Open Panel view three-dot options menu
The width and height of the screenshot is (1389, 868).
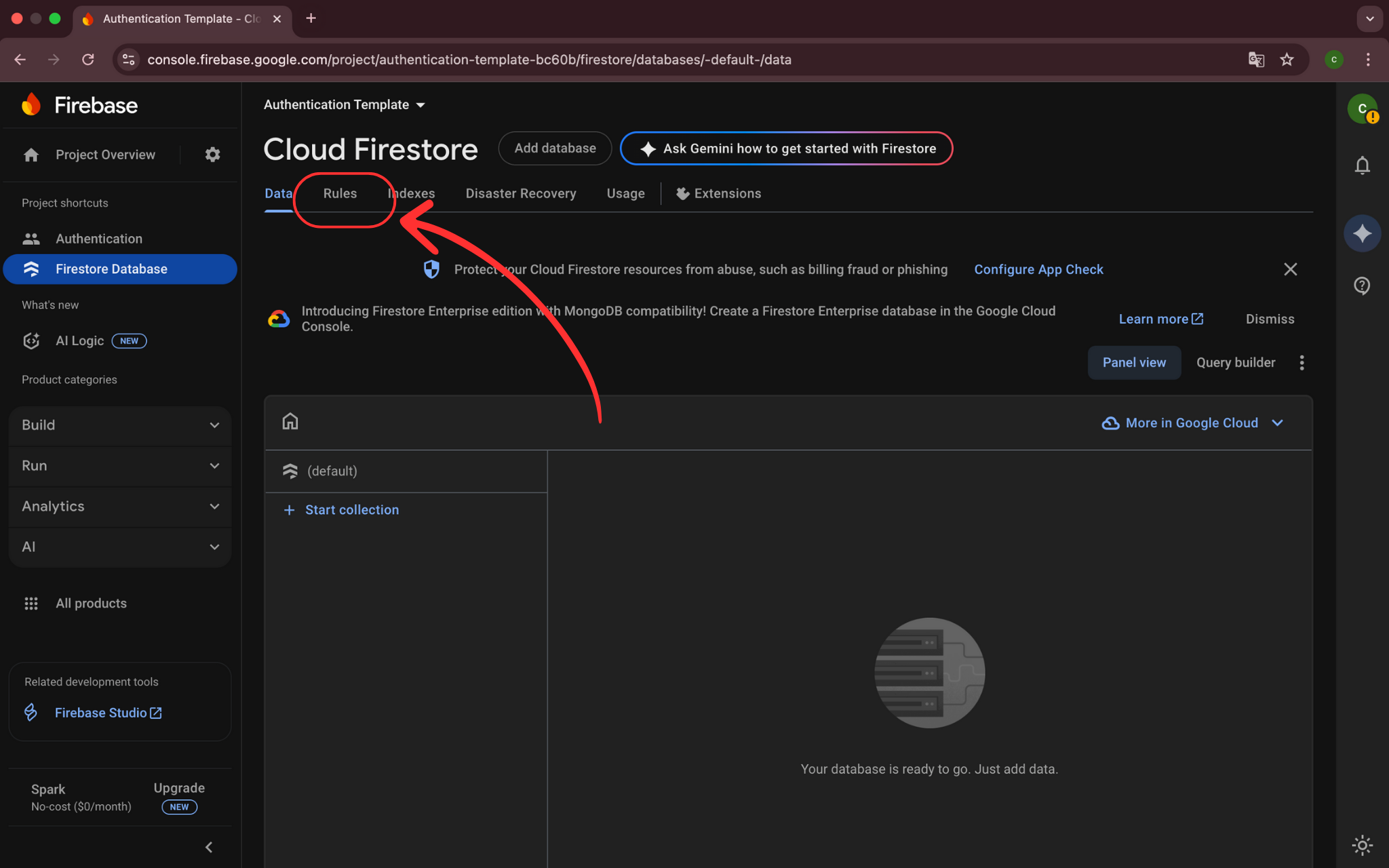click(x=1302, y=363)
